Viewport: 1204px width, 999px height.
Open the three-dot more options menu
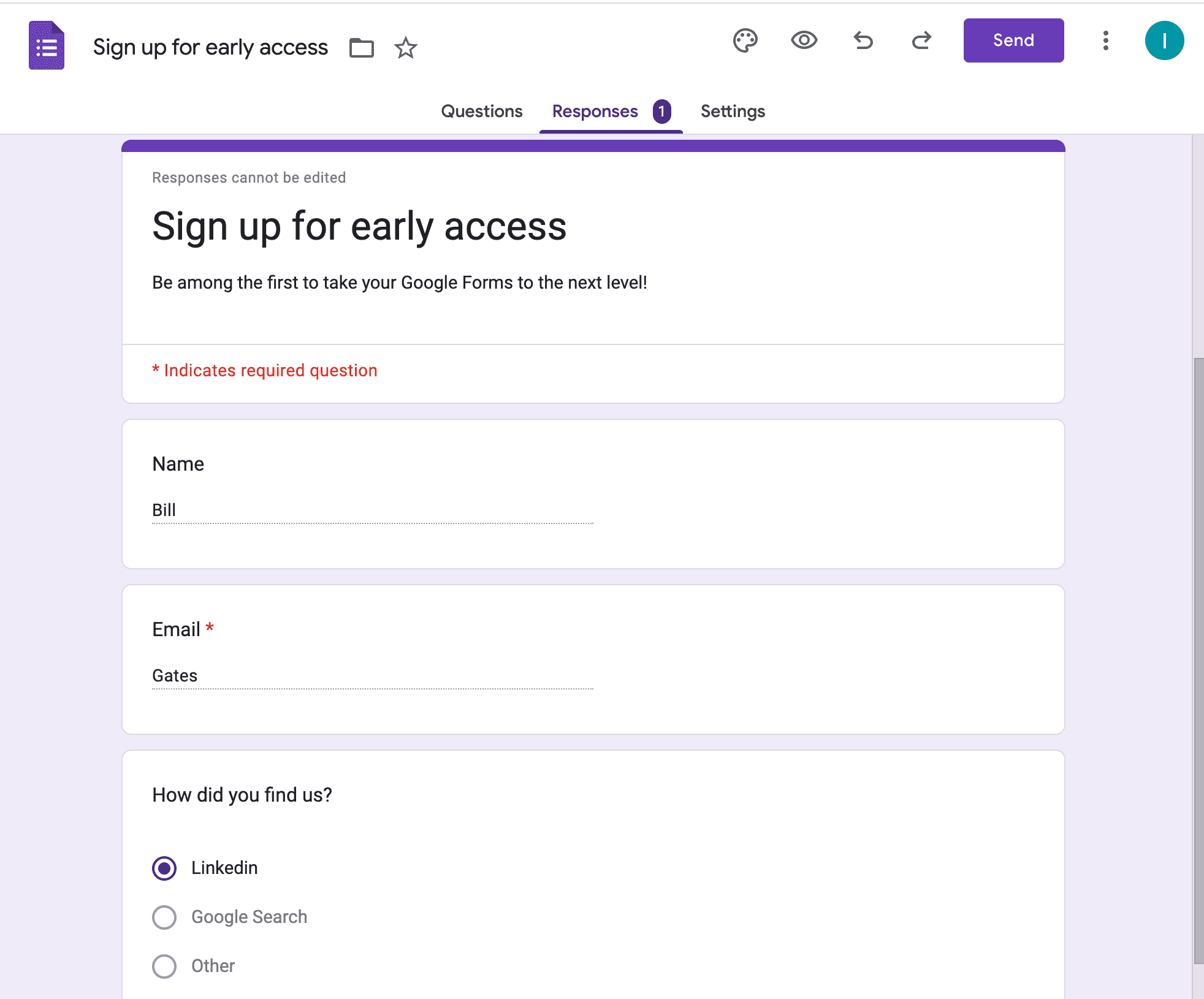pyautogui.click(x=1106, y=40)
